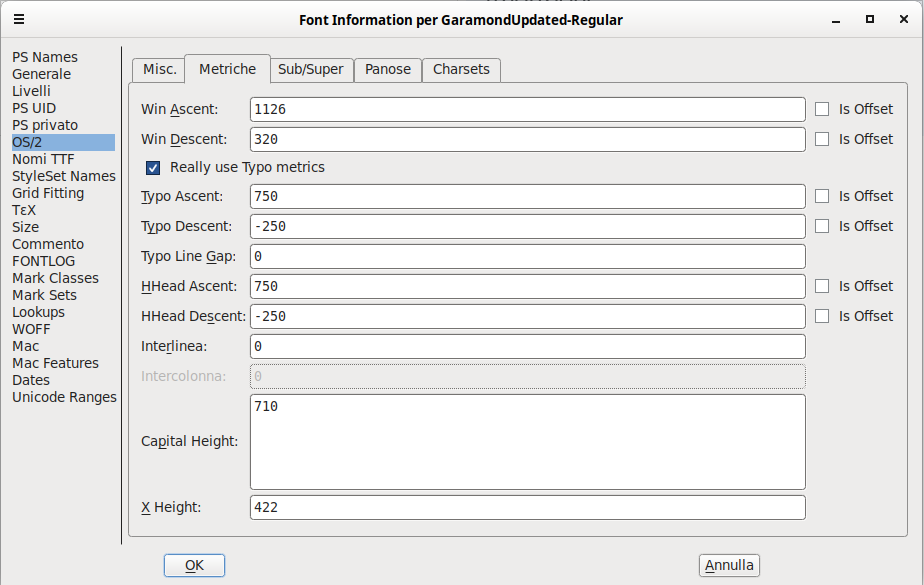Open the Generale section

[x=41, y=74]
